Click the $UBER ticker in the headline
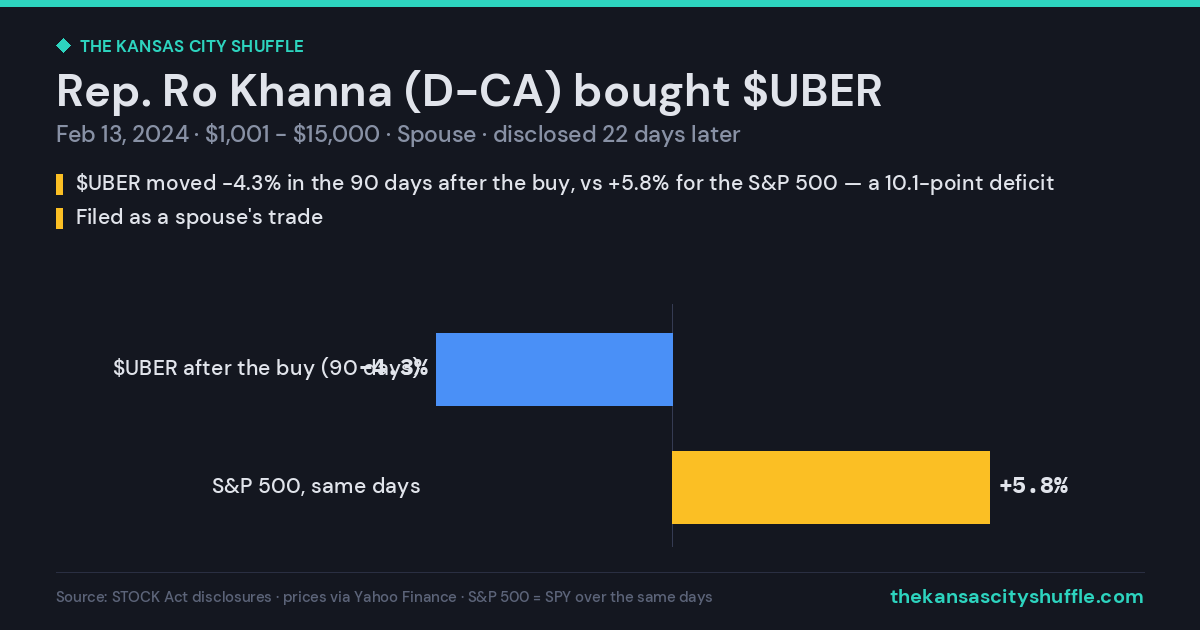Screen dimensions: 1200x630 point(812,91)
